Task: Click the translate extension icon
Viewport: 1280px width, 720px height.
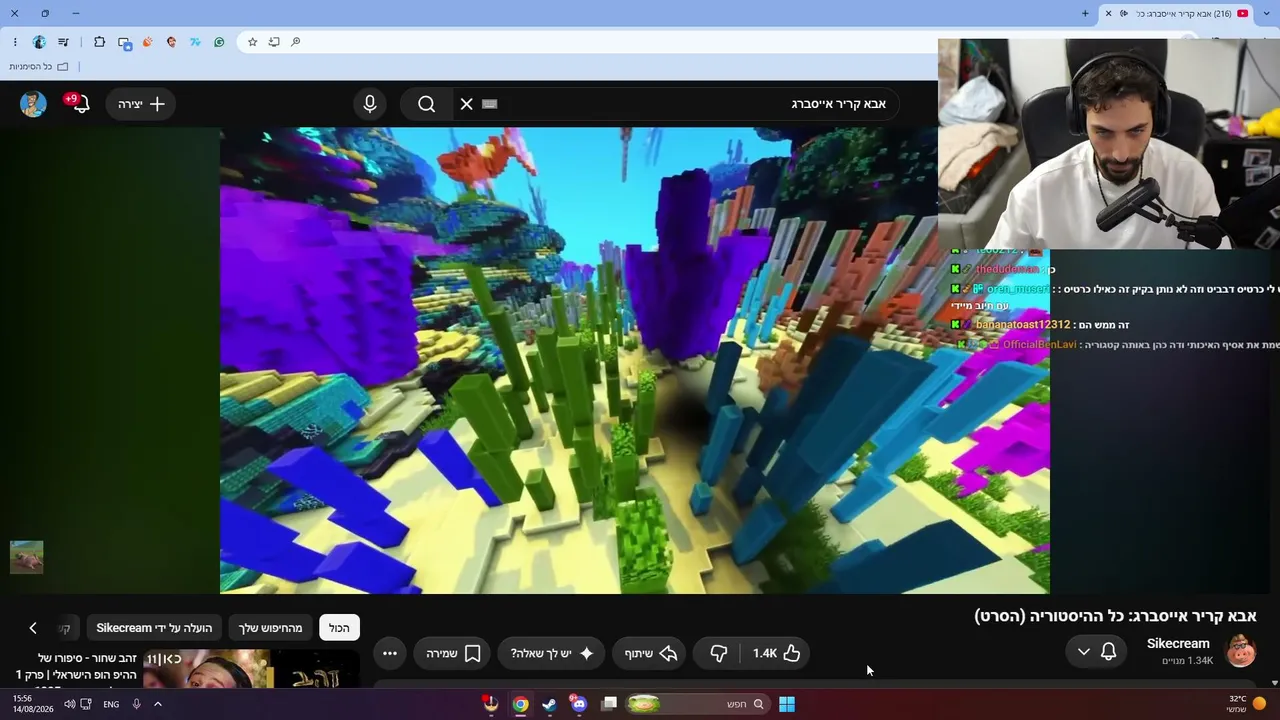Action: (x=195, y=42)
